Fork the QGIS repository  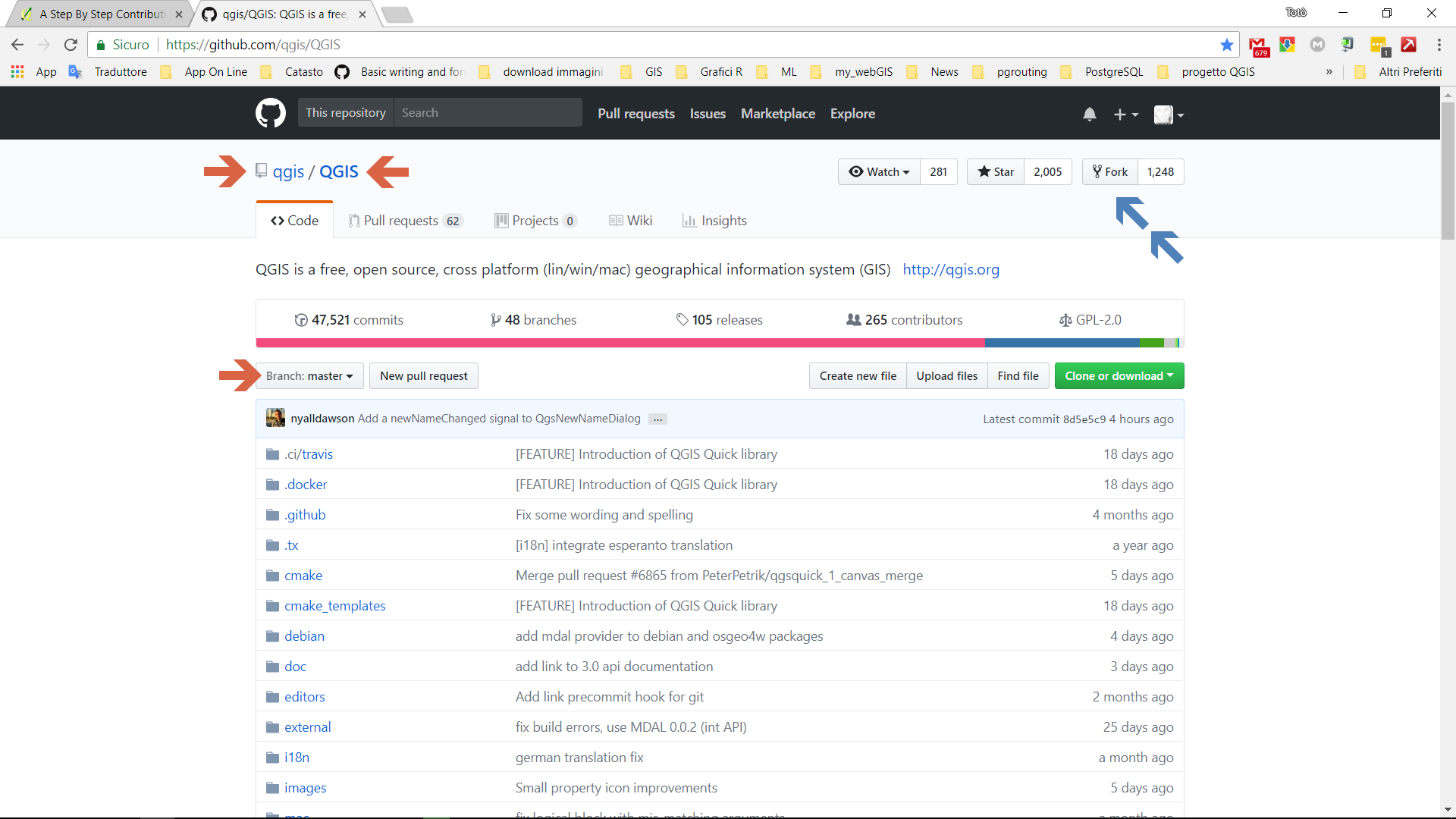[1109, 172]
